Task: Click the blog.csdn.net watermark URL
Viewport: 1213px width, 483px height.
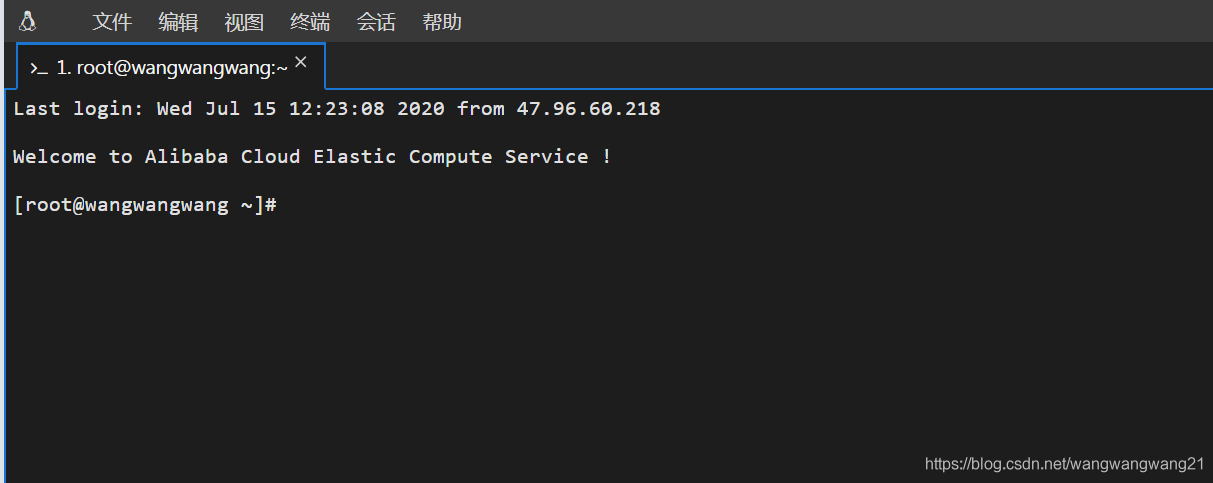Action: pos(1064,464)
